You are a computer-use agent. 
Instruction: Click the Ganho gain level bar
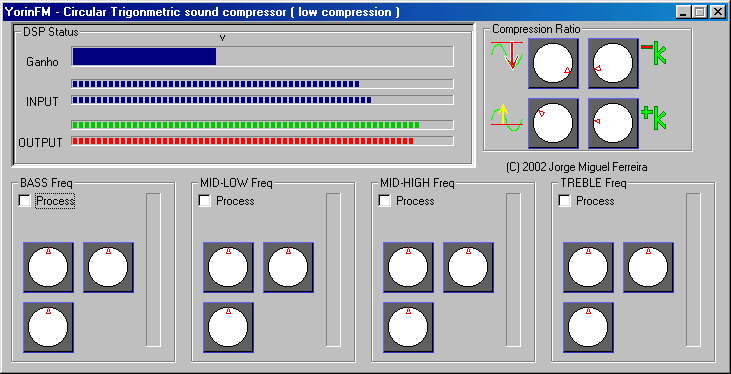pyautogui.click(x=262, y=56)
